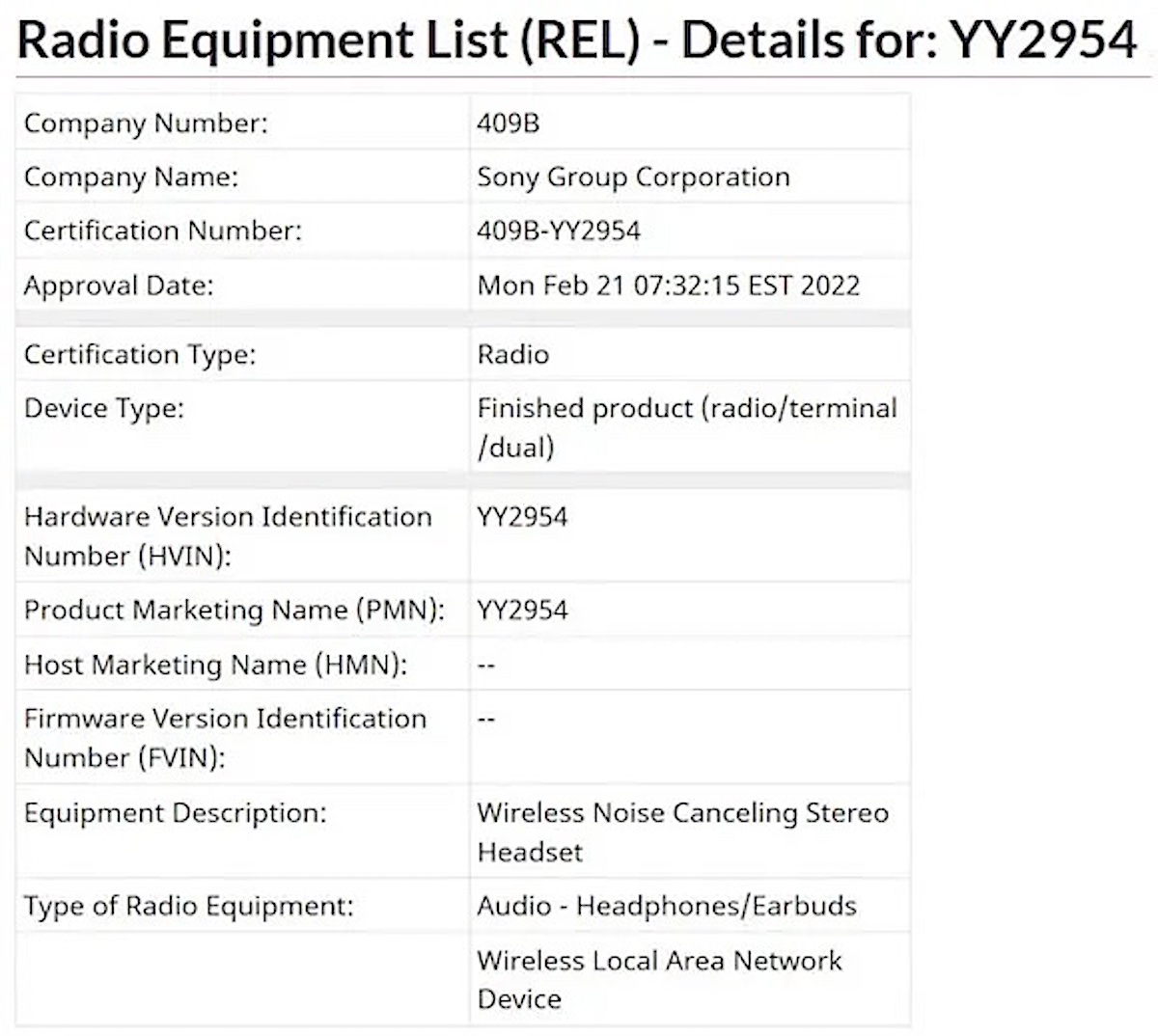The image size is (1158, 1036).
Task: Click 'Audio - Headphones/Earbuds' value
Action: point(667,907)
